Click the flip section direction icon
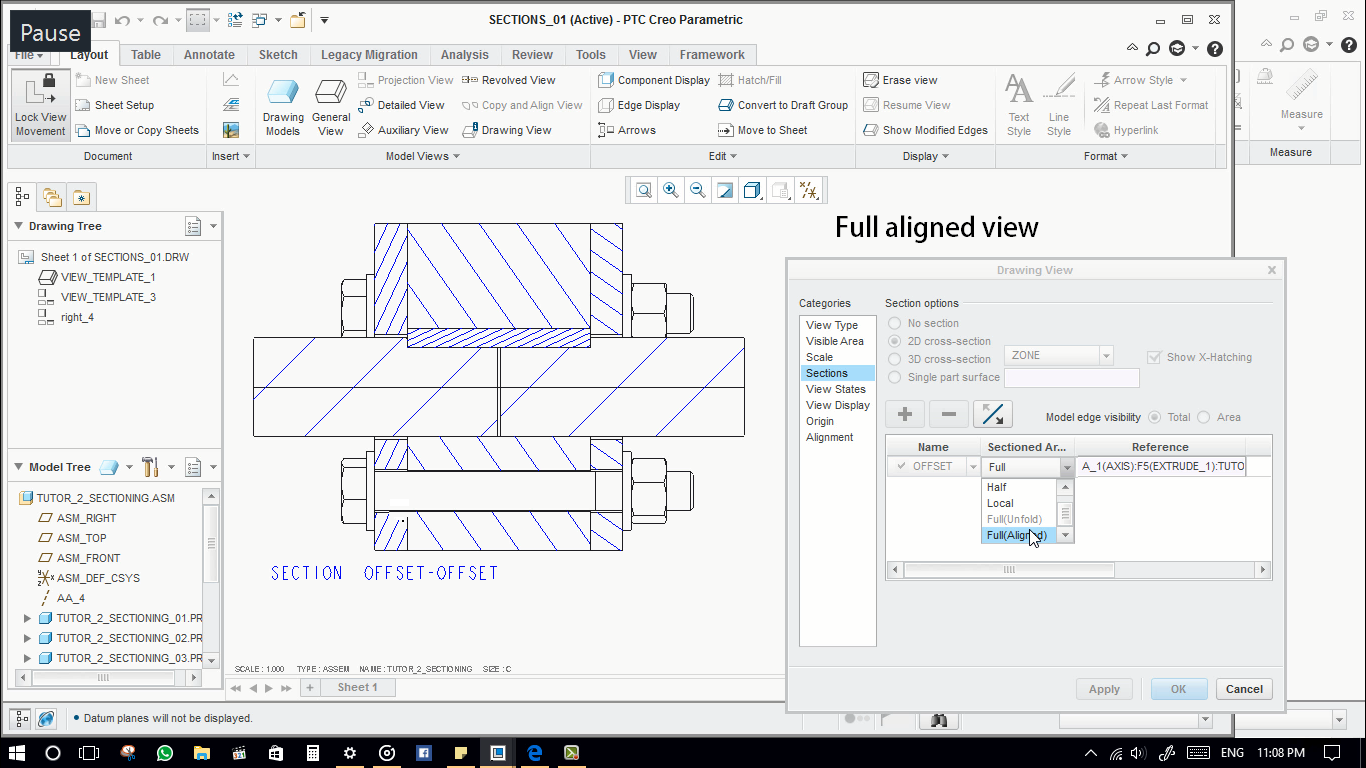The height and width of the screenshot is (768, 1366). pyautogui.click(x=992, y=414)
